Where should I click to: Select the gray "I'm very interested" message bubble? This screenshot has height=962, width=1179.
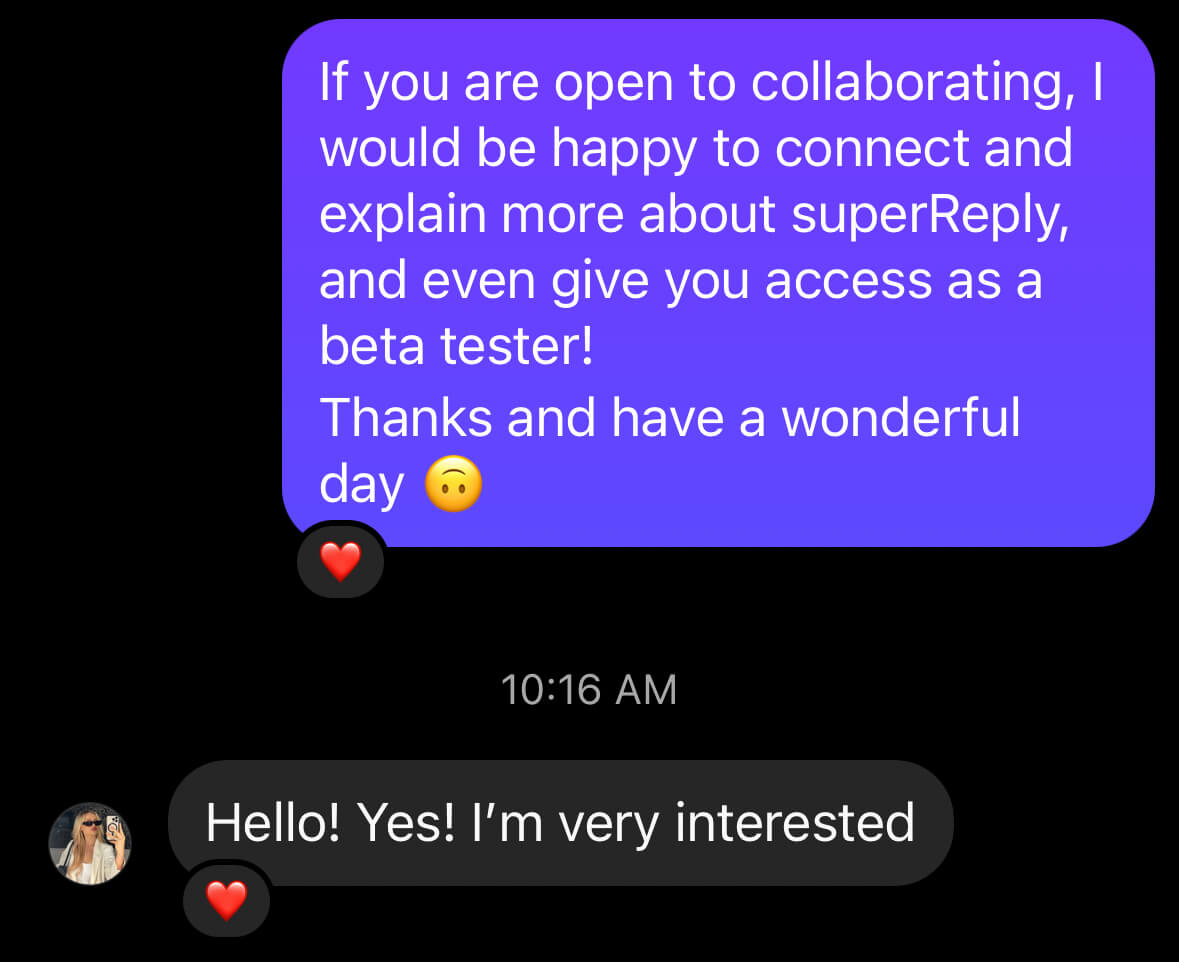(560, 823)
